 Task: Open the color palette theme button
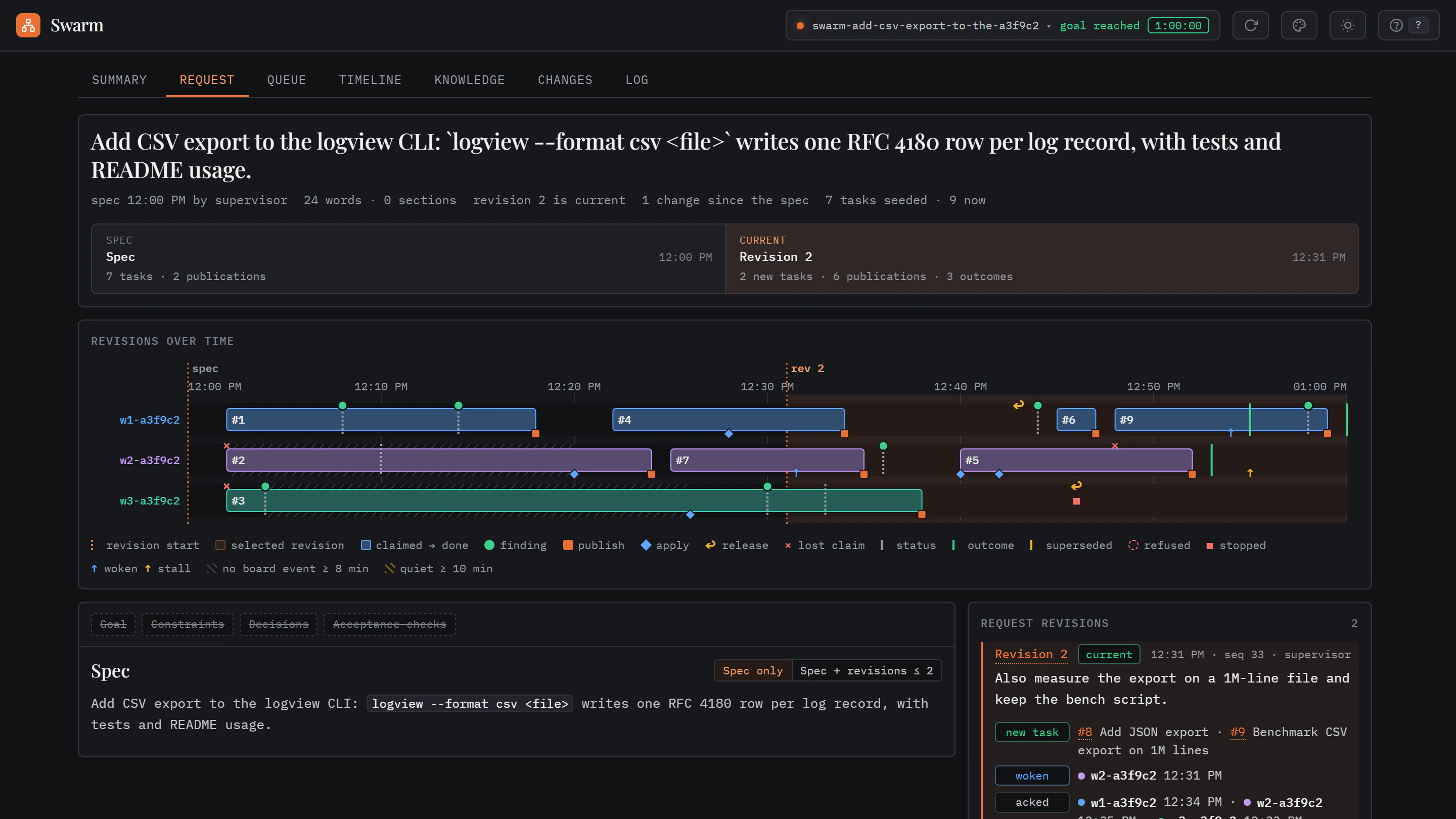[1299, 25]
